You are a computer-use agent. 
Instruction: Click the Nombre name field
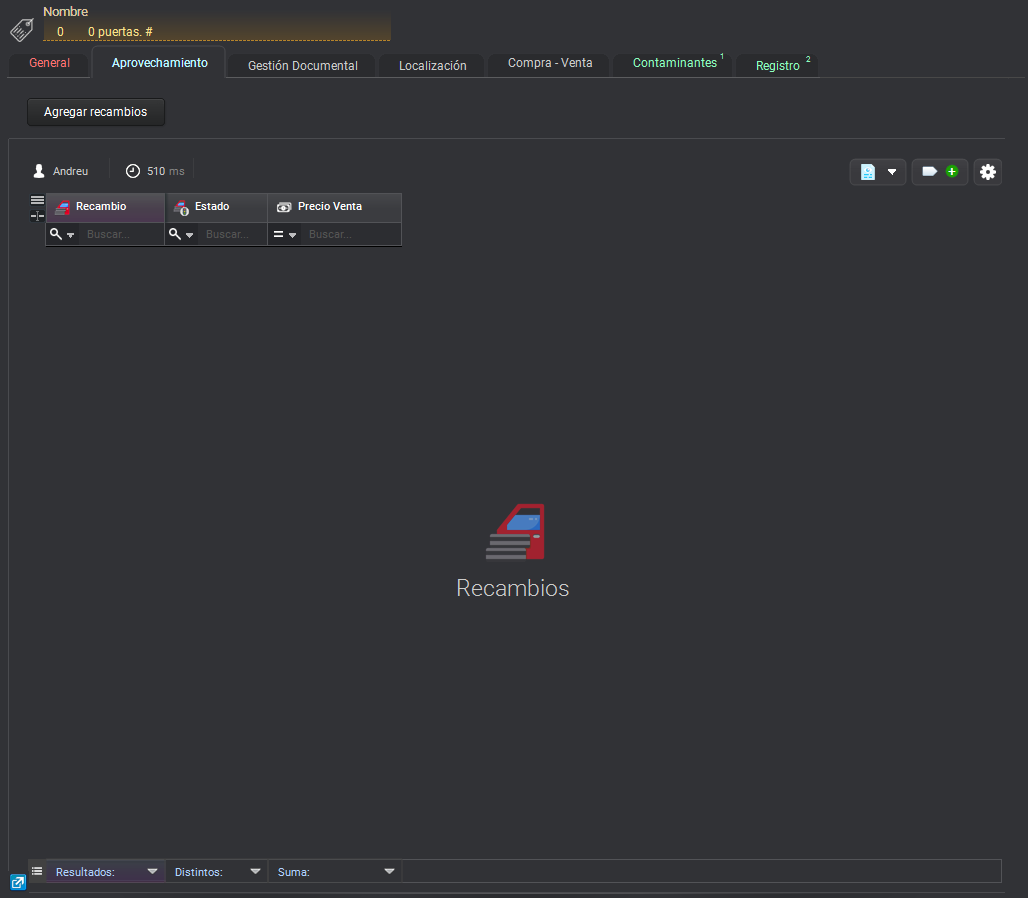tap(217, 31)
